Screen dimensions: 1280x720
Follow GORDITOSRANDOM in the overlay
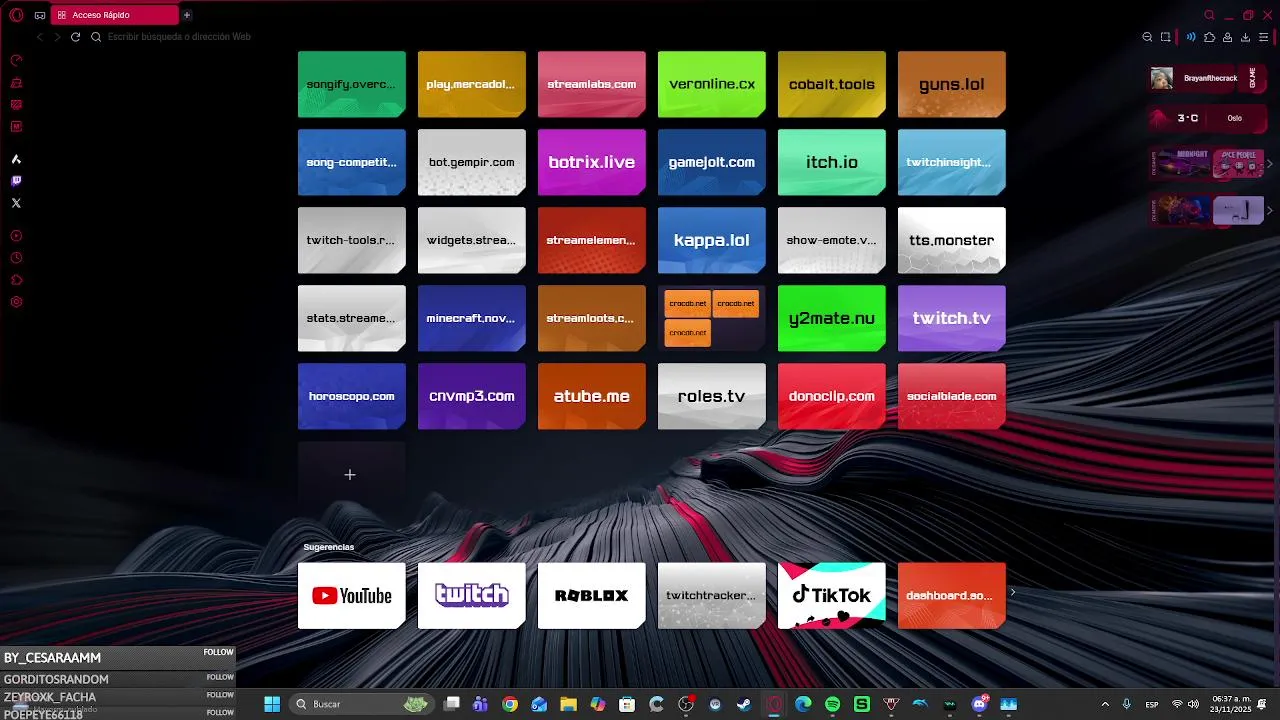click(x=220, y=677)
